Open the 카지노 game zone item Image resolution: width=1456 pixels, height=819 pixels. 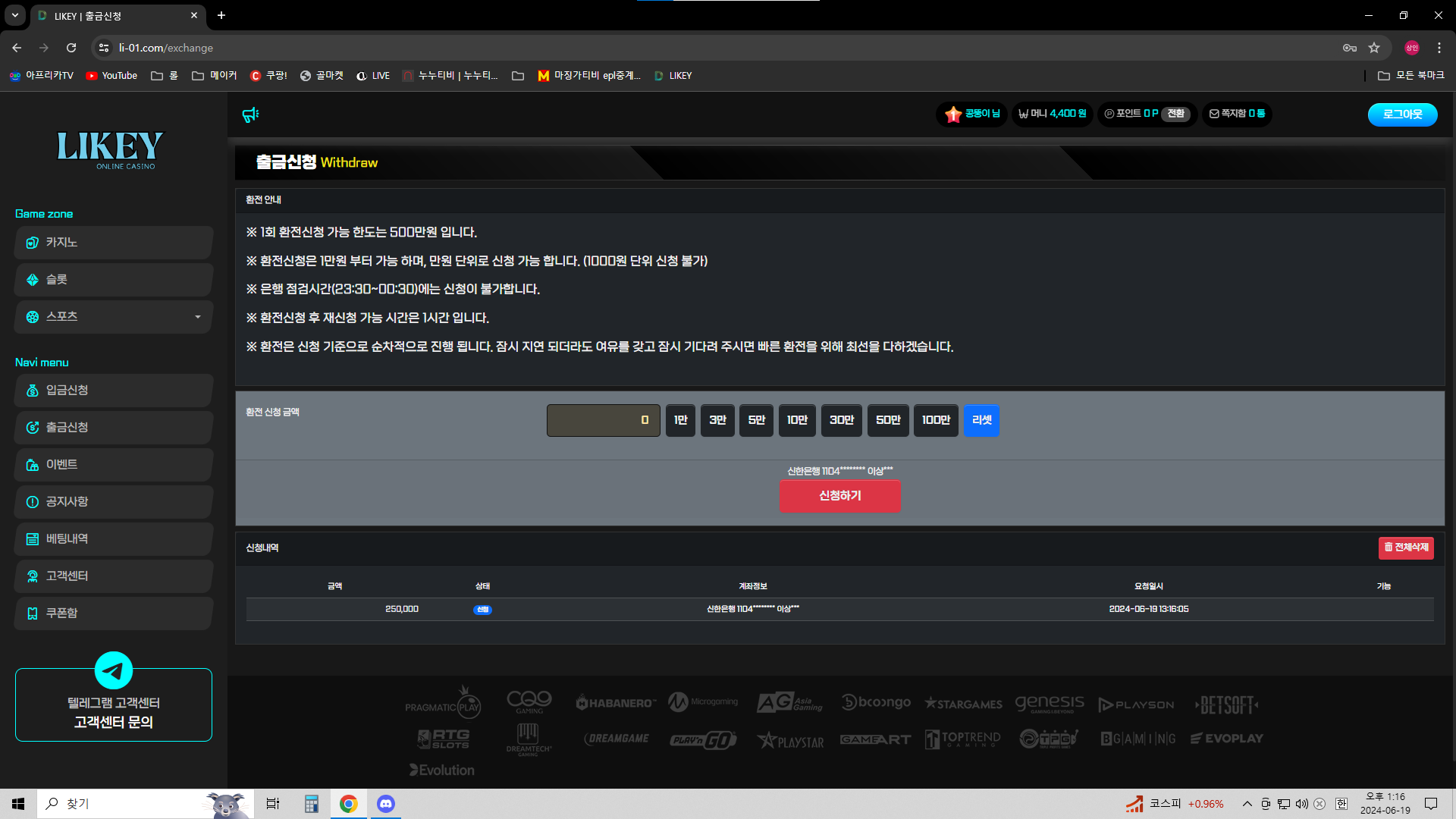coord(114,243)
